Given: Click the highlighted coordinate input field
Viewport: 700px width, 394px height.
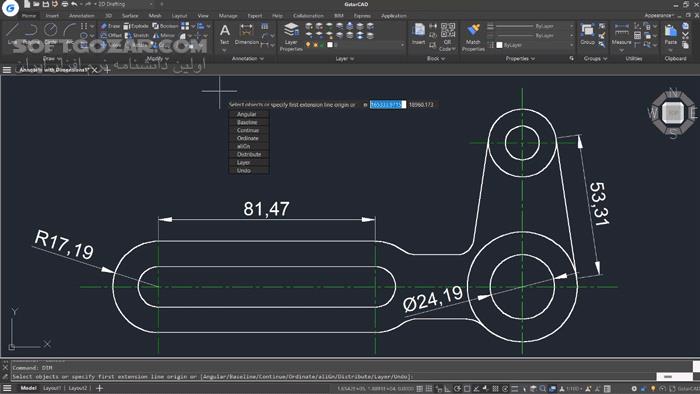Looking at the screenshot, I should [388, 104].
